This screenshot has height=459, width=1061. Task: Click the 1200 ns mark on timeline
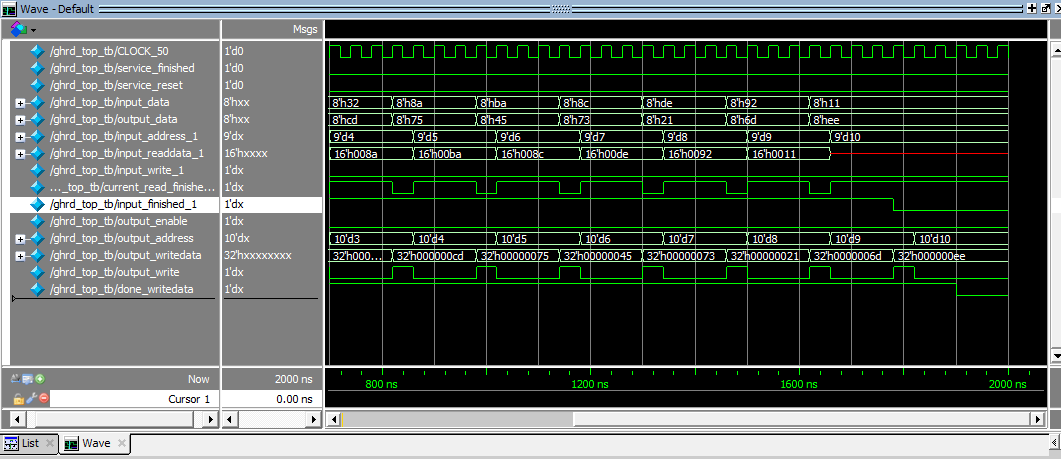click(x=590, y=384)
